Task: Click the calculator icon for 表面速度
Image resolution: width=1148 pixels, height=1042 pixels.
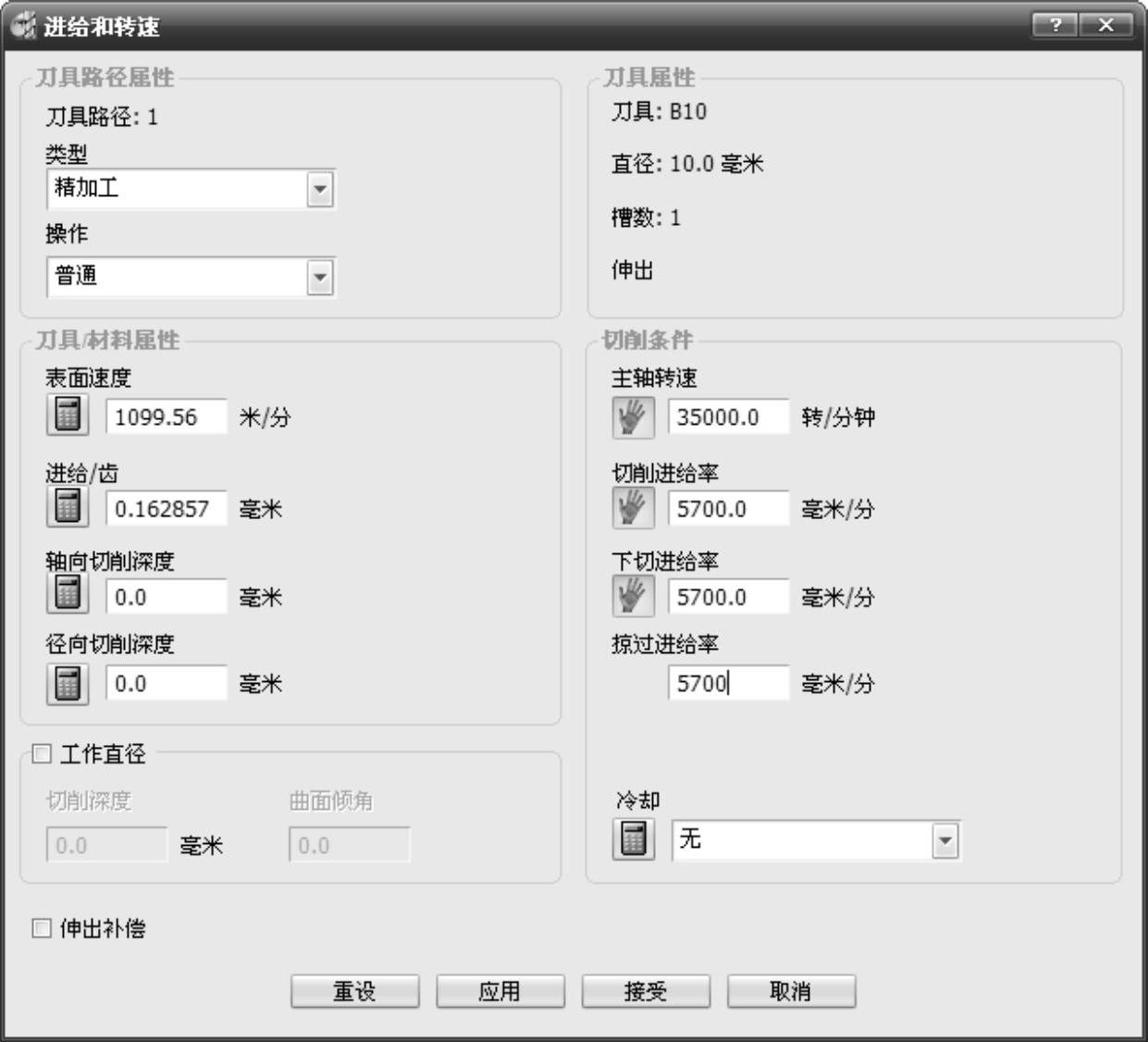Action: [x=68, y=415]
